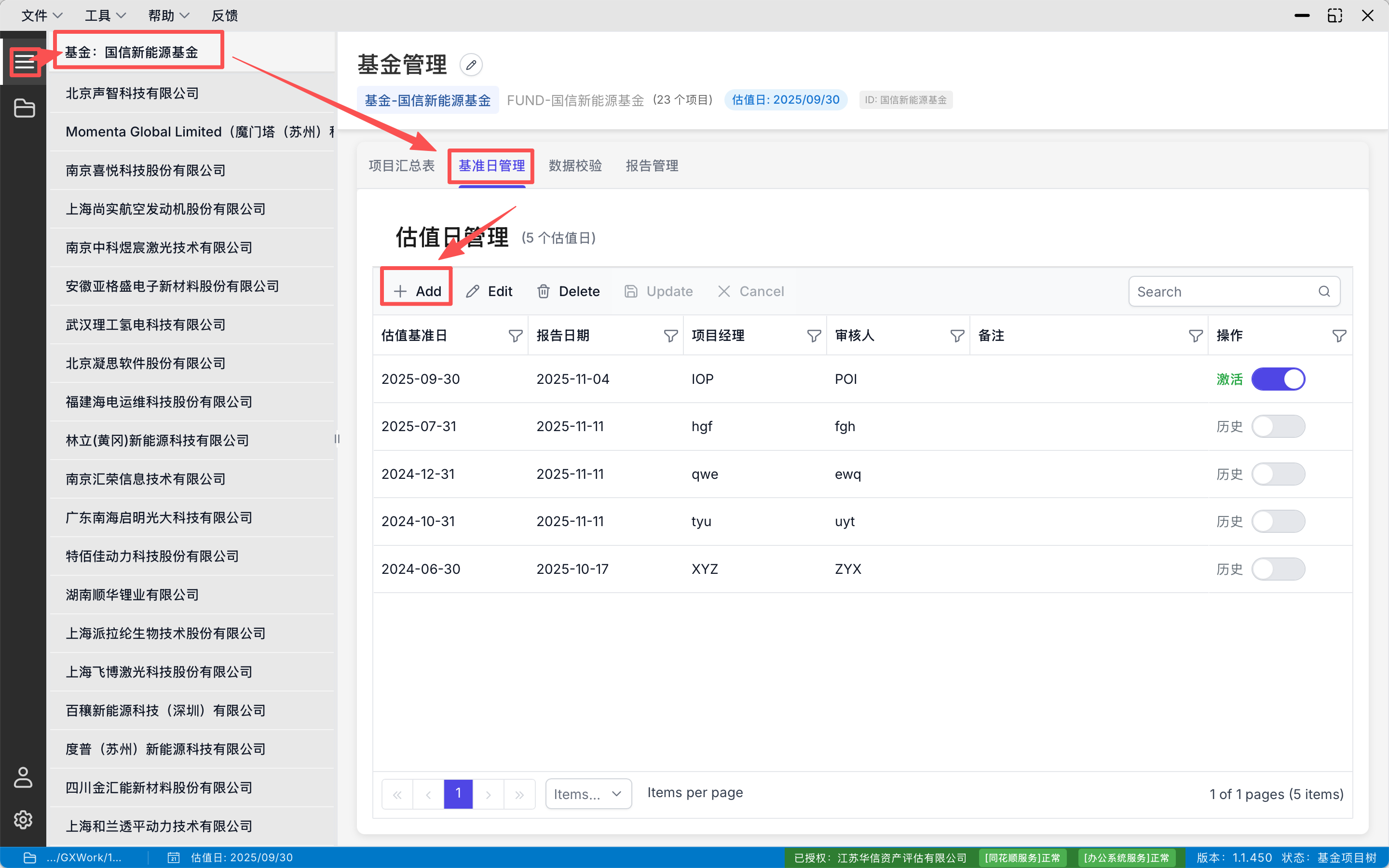
Task: Filter the 备注 column
Action: 1195,336
